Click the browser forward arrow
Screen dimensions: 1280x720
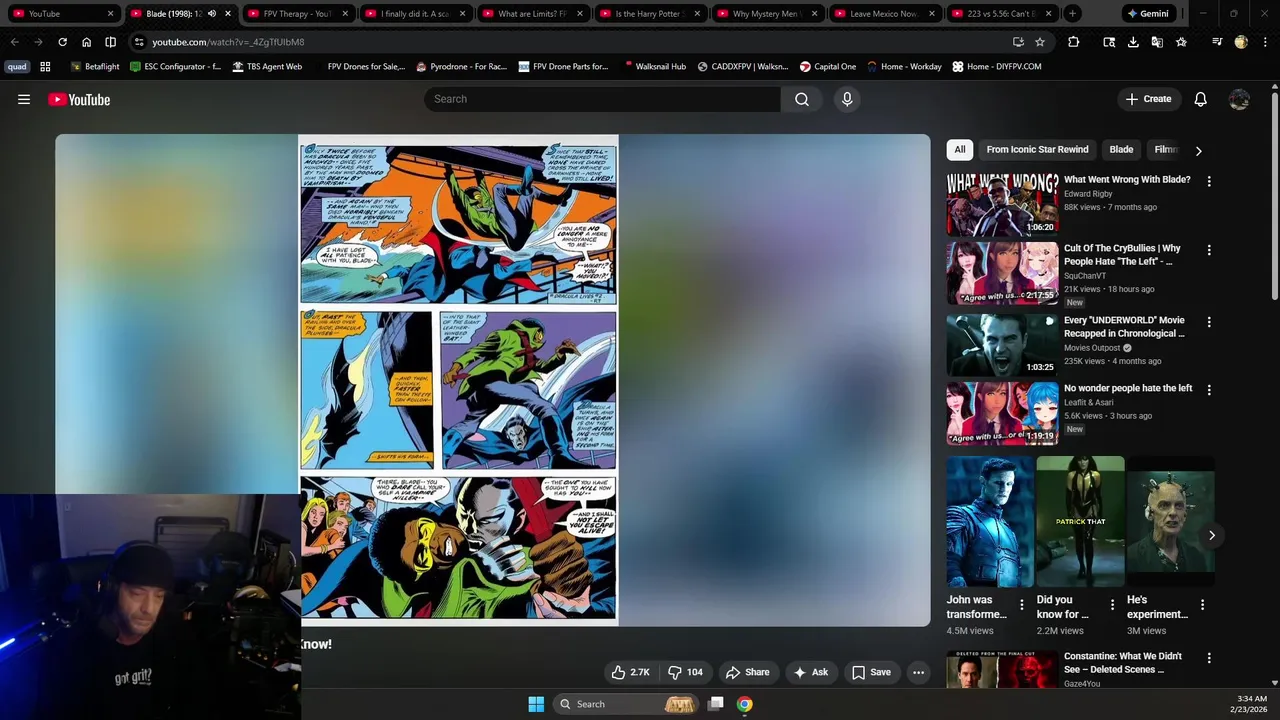pyautogui.click(x=38, y=42)
